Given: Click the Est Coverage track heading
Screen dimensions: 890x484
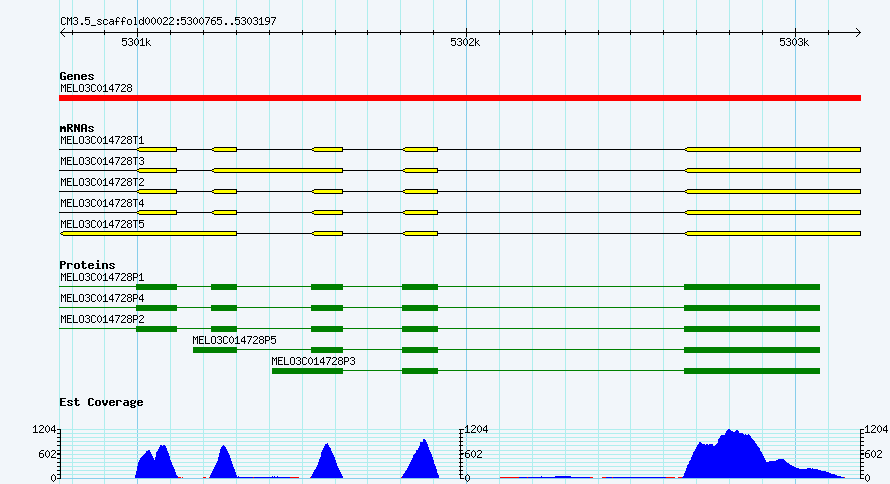Looking at the screenshot, I should [101, 402].
